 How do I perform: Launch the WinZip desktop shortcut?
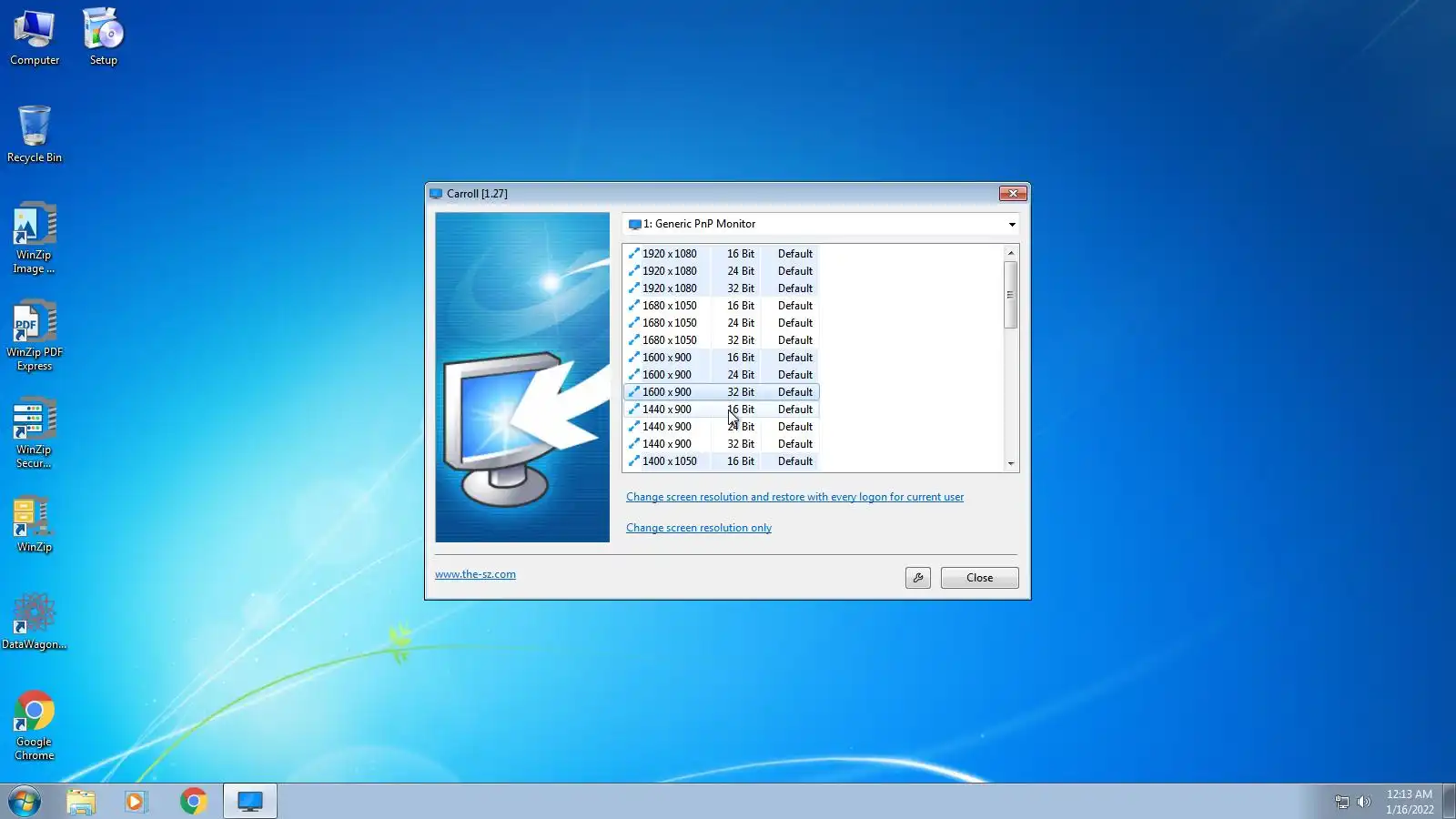pyautogui.click(x=35, y=525)
